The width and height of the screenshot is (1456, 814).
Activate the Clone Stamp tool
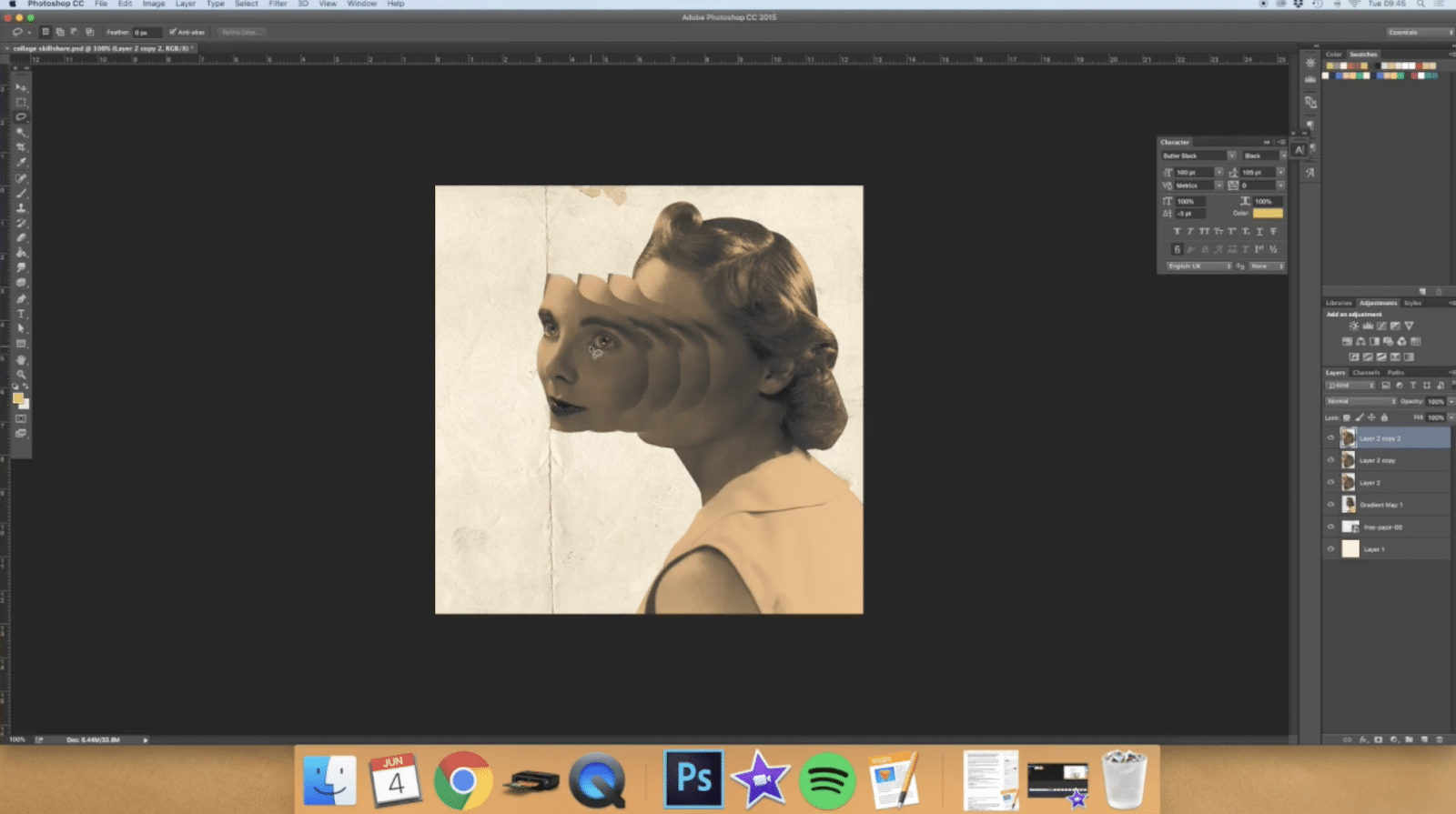[21, 208]
